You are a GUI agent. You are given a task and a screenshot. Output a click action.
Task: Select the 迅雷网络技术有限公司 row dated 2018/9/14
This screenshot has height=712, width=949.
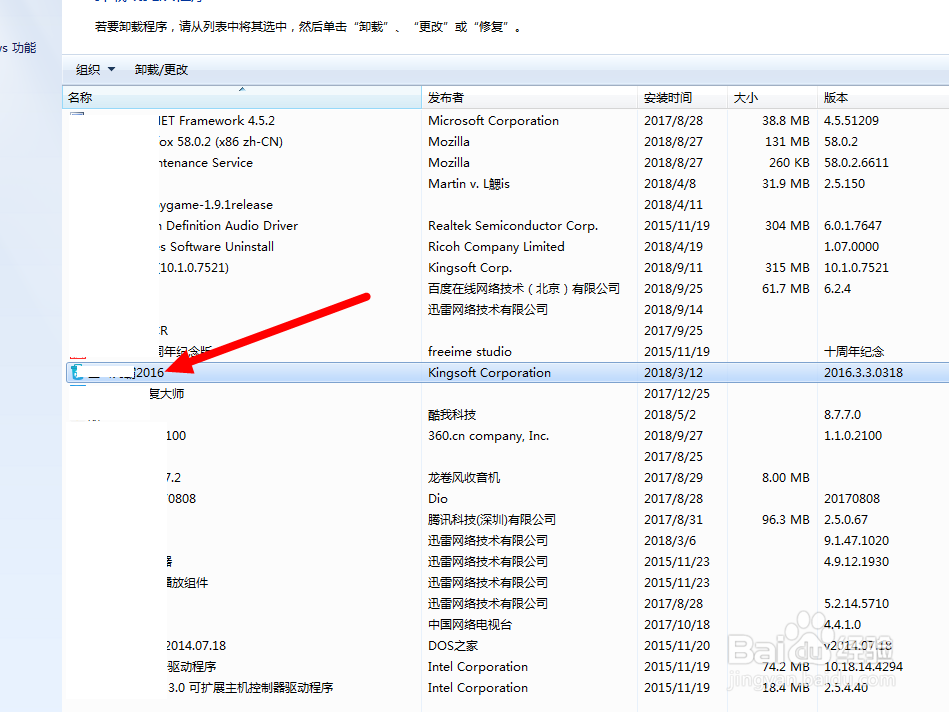[507, 309]
